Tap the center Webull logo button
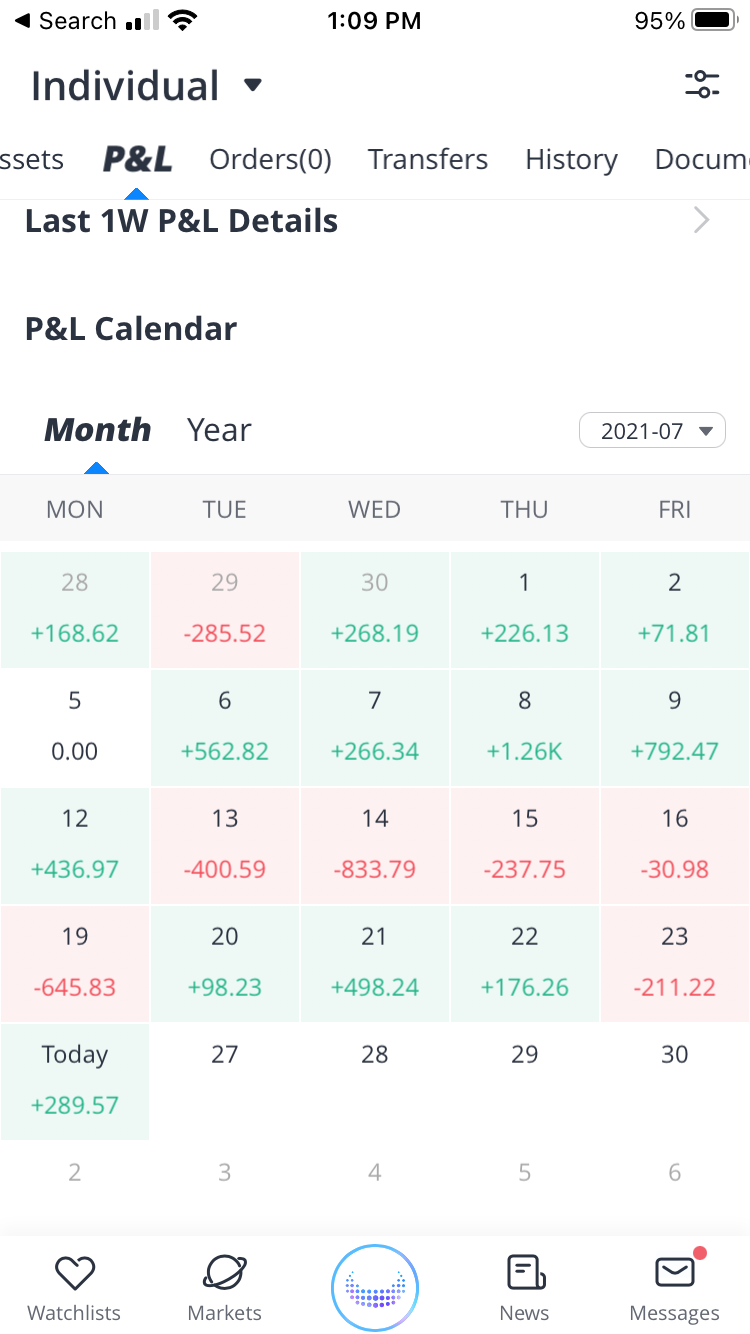 (x=375, y=1288)
